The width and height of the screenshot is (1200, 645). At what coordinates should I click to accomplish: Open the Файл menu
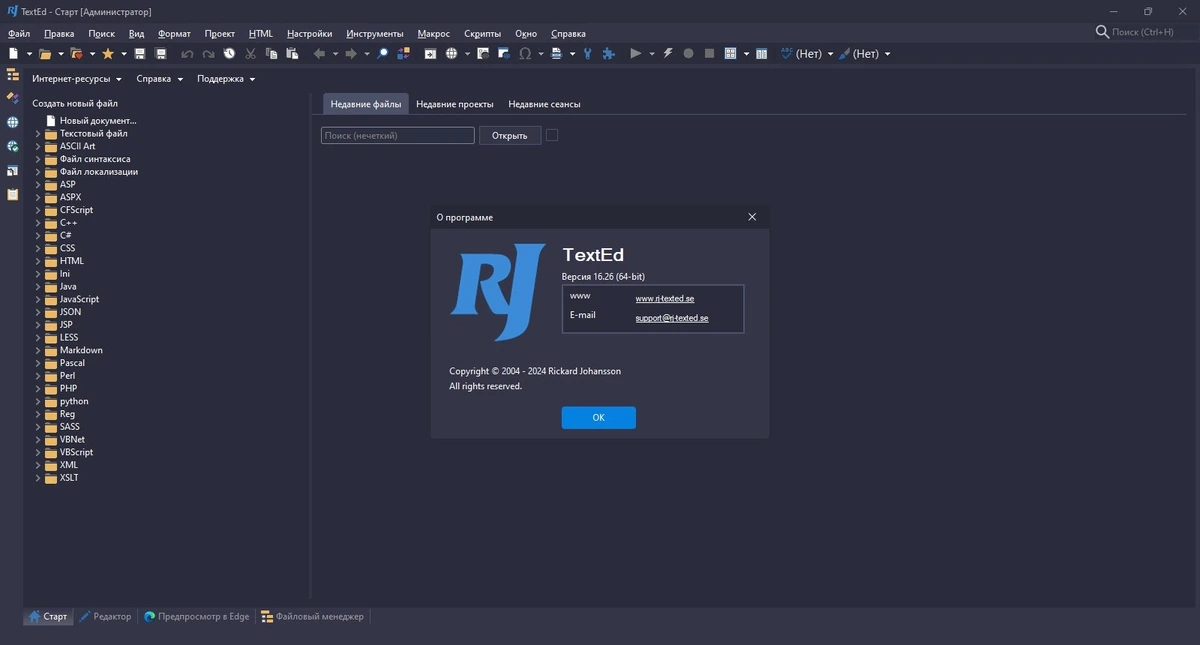pyautogui.click(x=19, y=33)
